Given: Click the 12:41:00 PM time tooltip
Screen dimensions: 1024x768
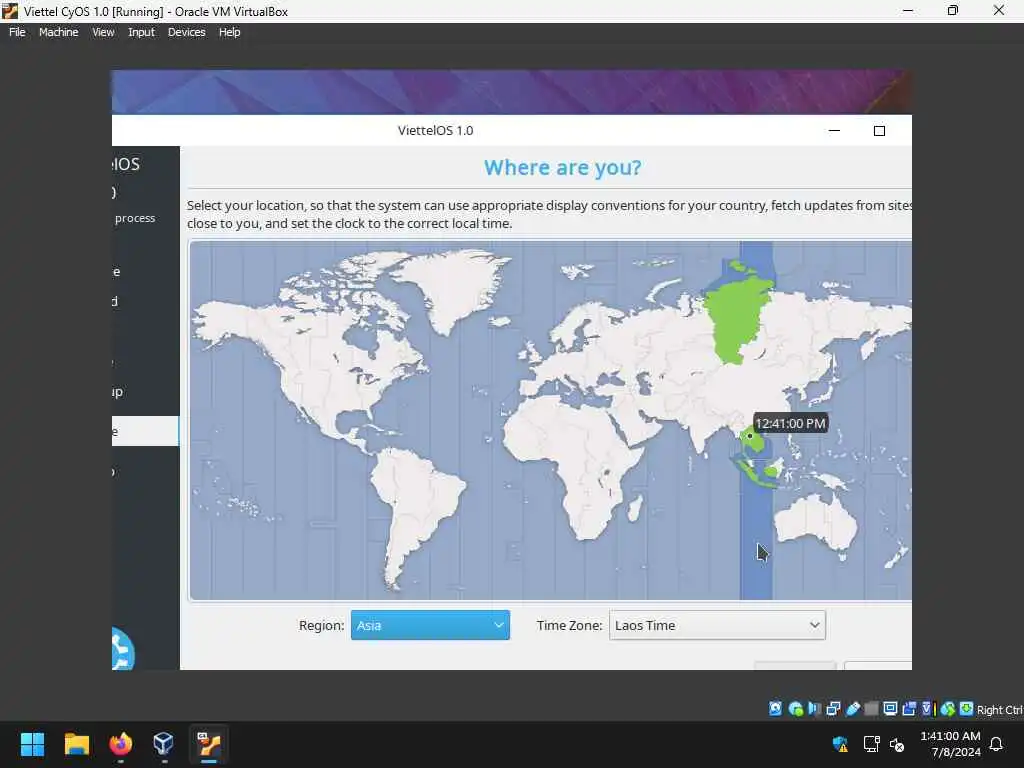Looking at the screenshot, I should point(790,423).
